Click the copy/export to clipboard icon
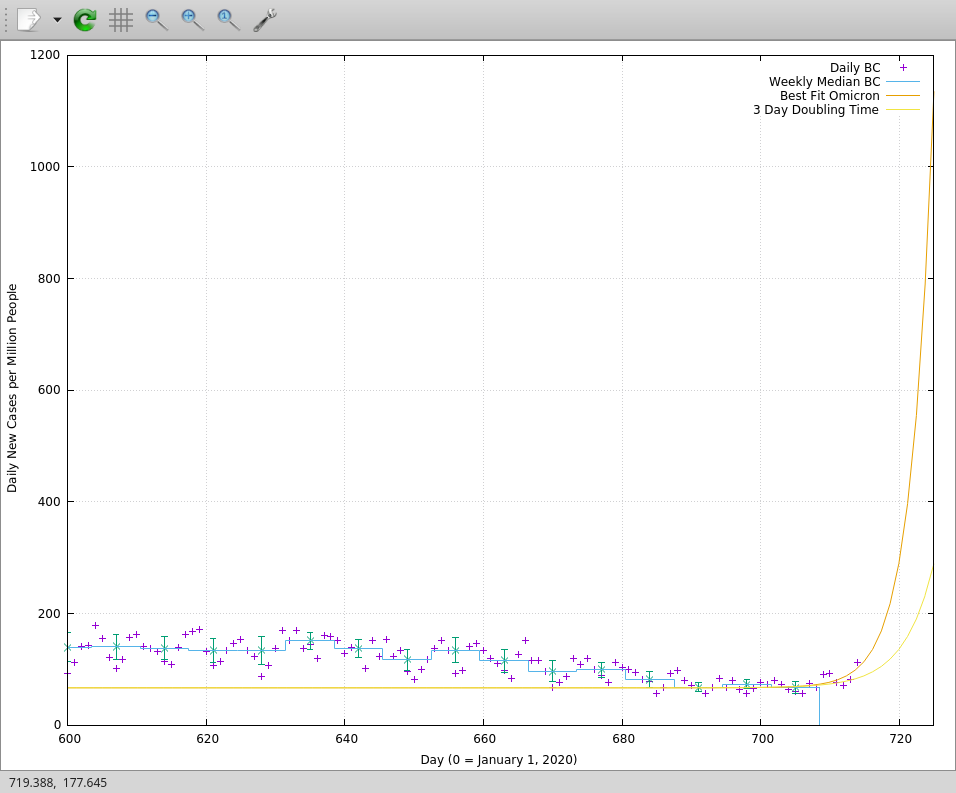This screenshot has width=956, height=793. click(29, 20)
